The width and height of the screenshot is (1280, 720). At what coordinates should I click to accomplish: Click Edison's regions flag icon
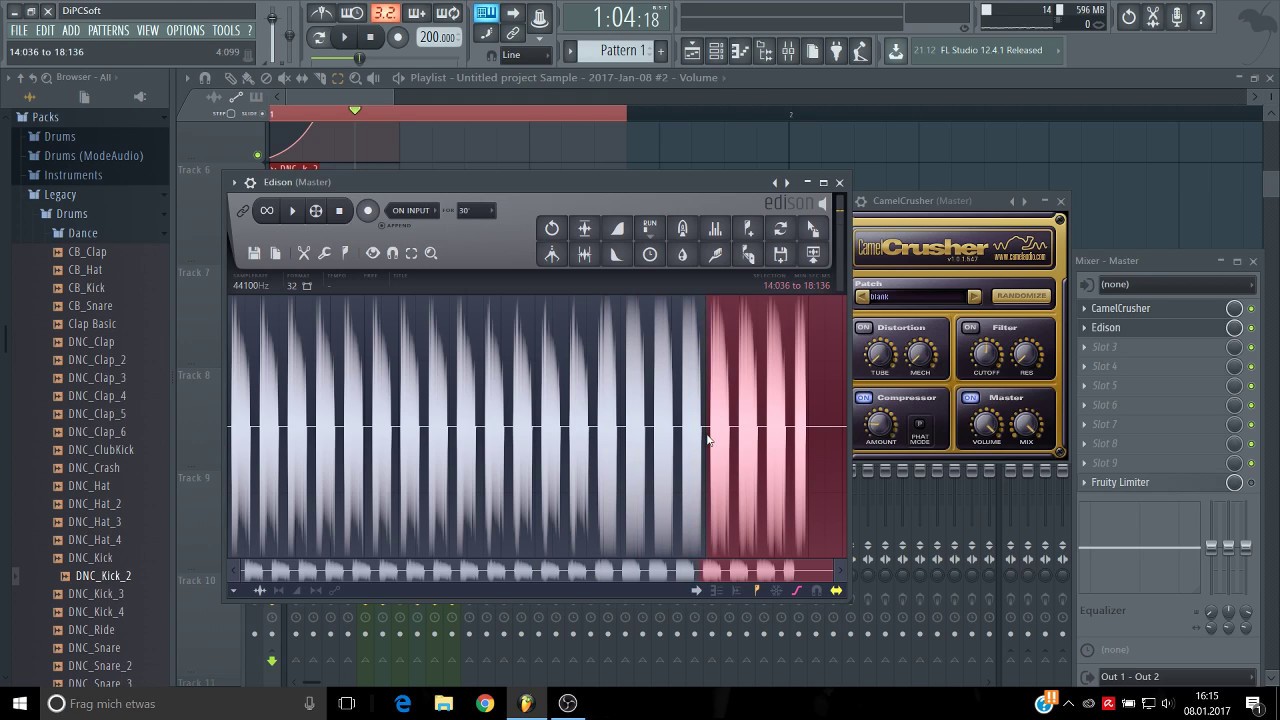[x=345, y=254]
